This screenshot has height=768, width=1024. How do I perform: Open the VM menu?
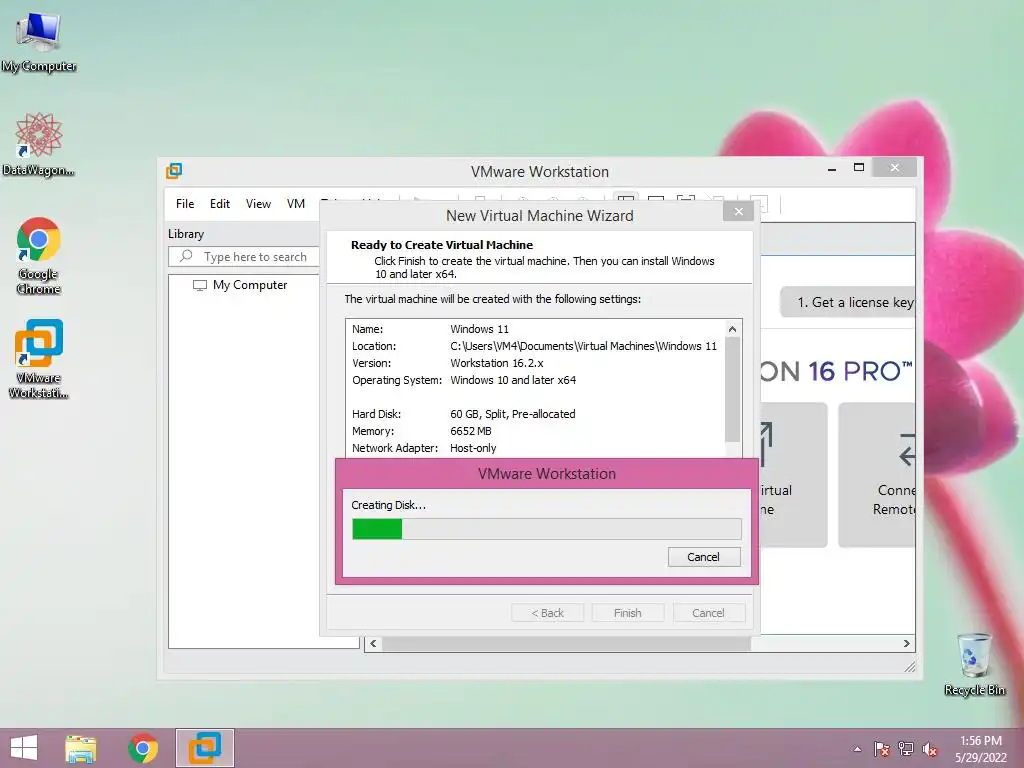click(296, 204)
